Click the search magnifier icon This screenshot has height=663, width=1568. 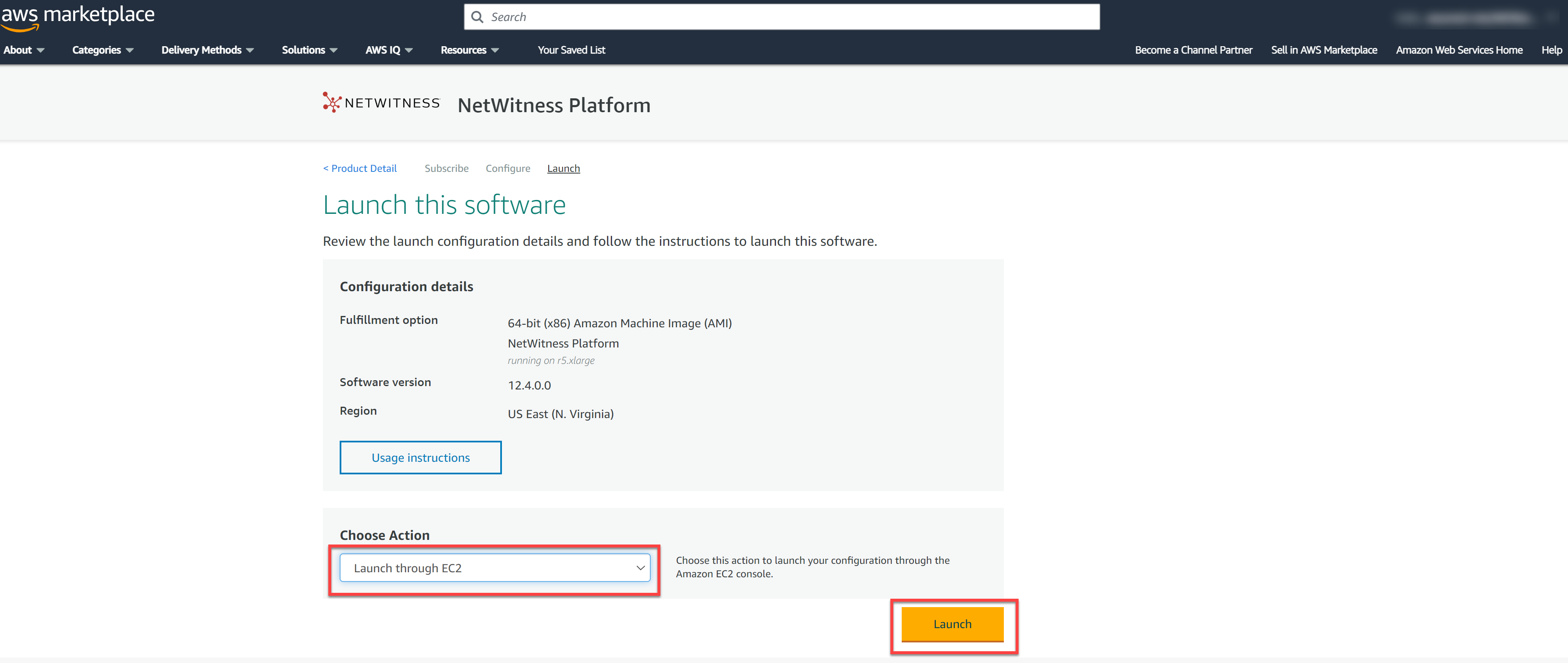[x=477, y=17]
